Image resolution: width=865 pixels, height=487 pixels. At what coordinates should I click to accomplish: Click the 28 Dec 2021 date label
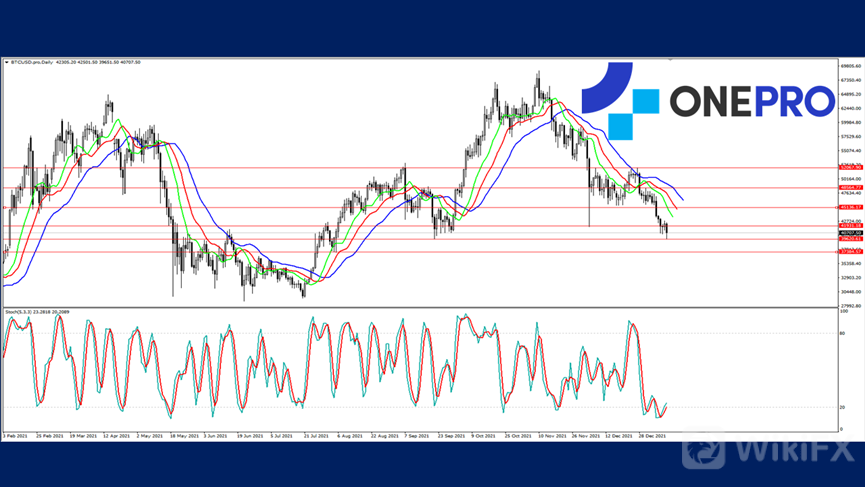[653, 436]
